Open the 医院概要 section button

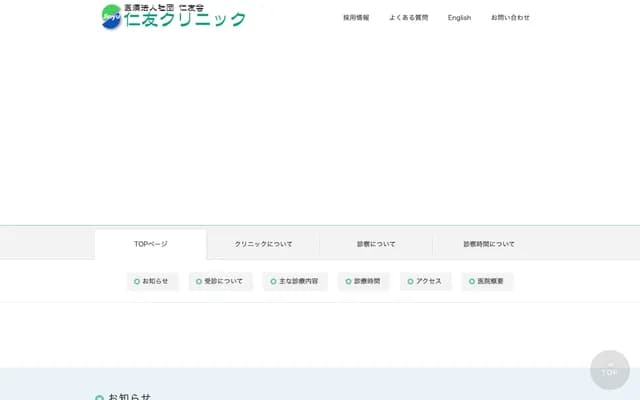487,282
